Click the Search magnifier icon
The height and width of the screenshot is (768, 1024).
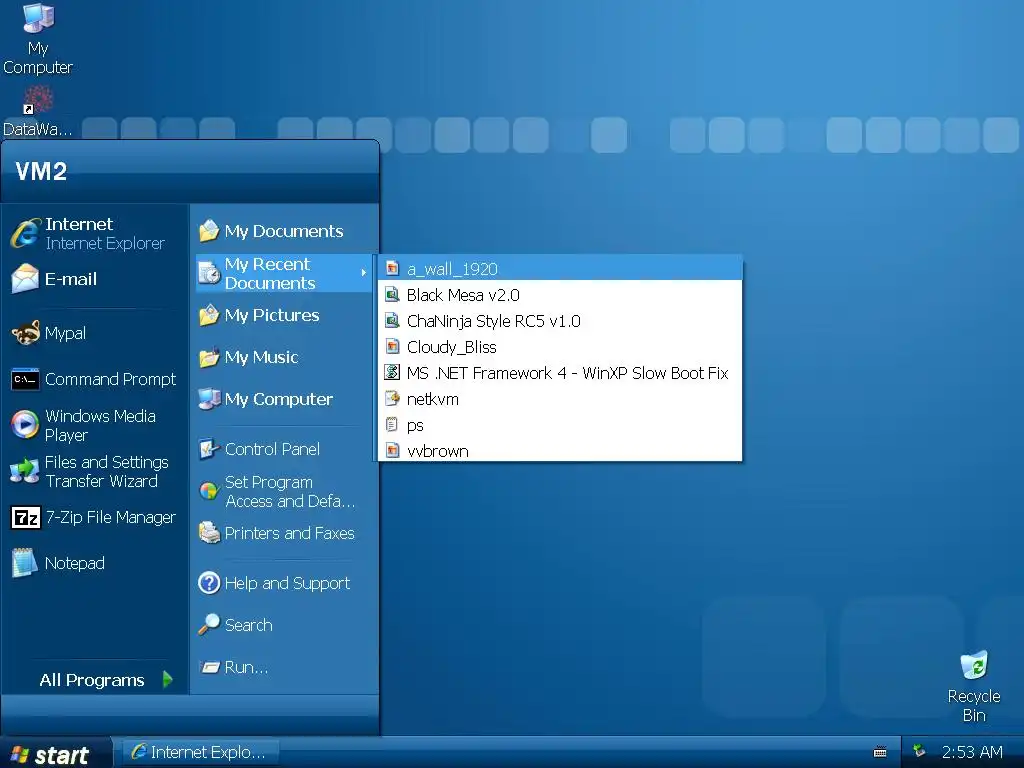click(209, 625)
